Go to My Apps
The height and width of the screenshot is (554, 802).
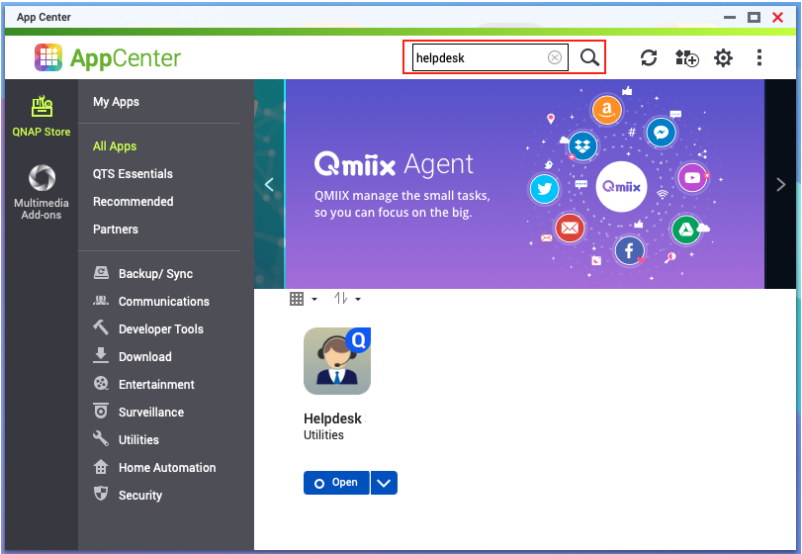point(116,102)
